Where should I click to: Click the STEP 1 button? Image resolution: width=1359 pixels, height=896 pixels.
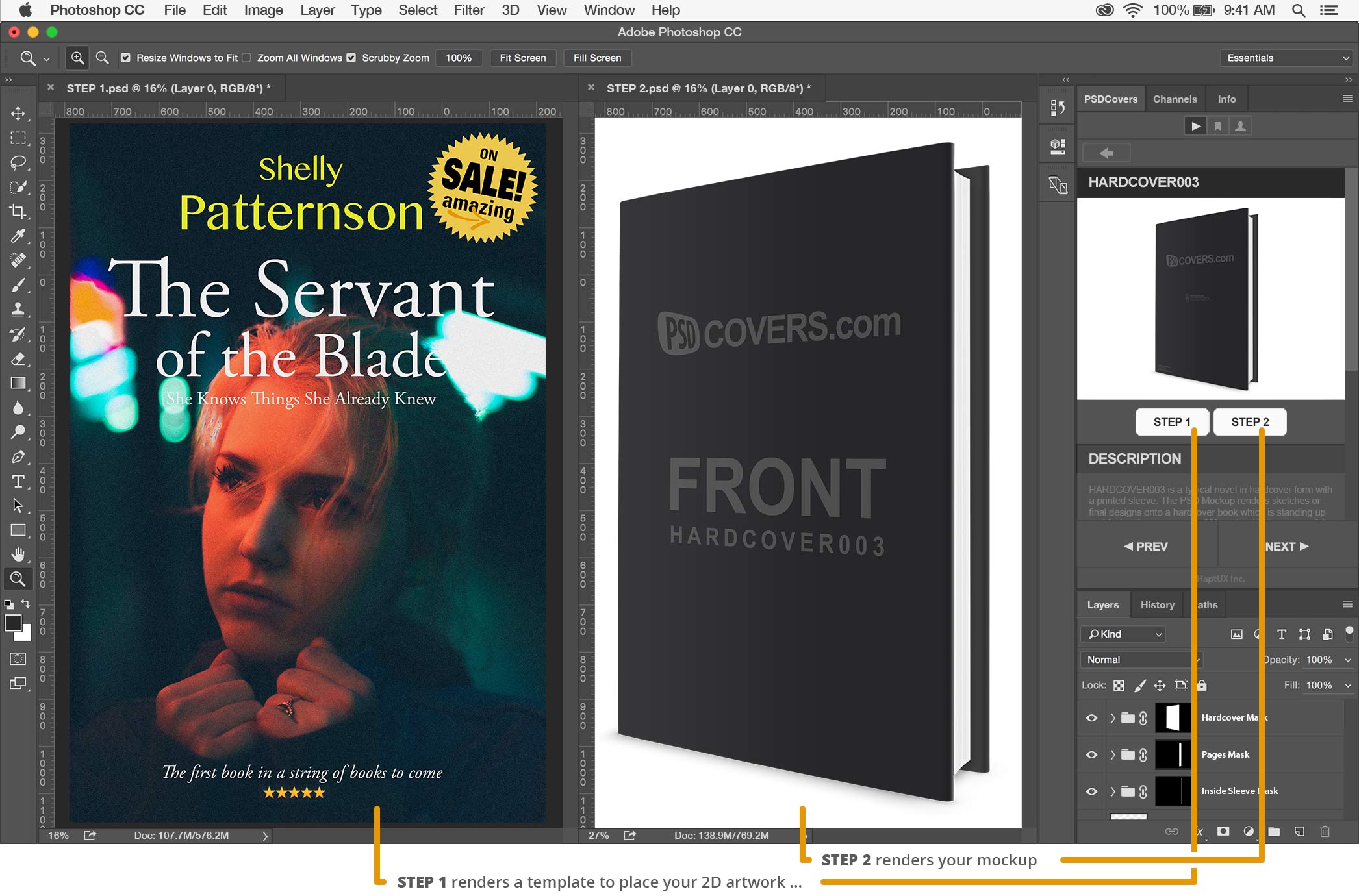[1172, 422]
